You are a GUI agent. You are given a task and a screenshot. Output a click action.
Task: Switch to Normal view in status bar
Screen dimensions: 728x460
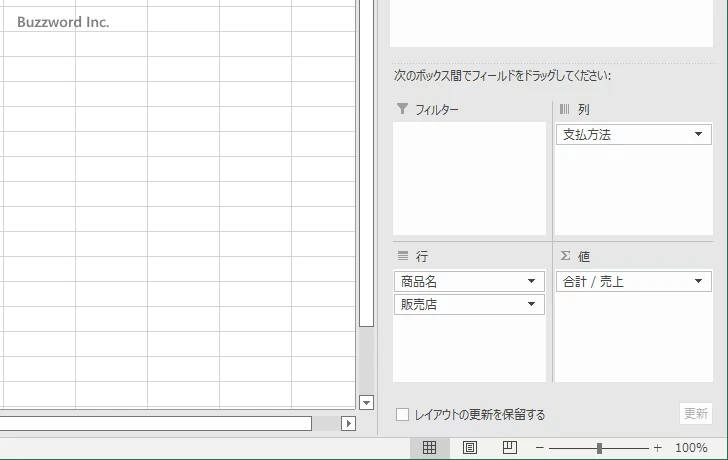[x=429, y=448]
